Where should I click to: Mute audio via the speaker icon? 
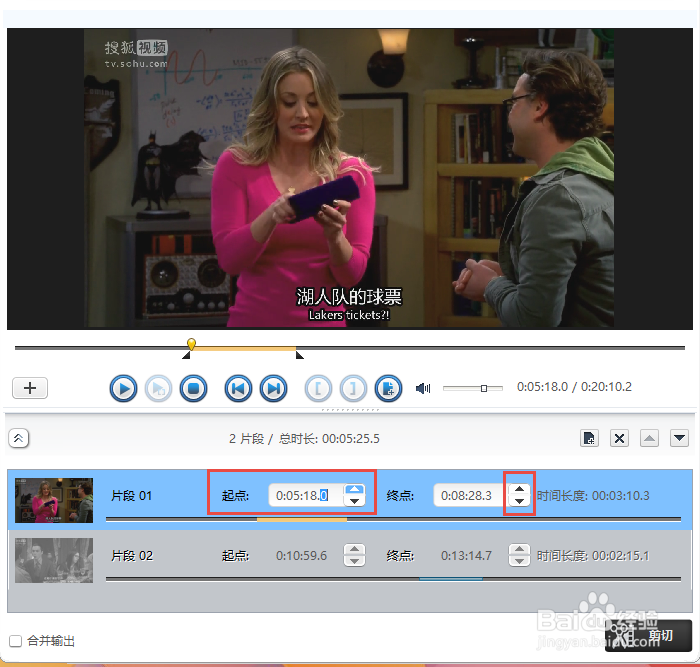(423, 388)
